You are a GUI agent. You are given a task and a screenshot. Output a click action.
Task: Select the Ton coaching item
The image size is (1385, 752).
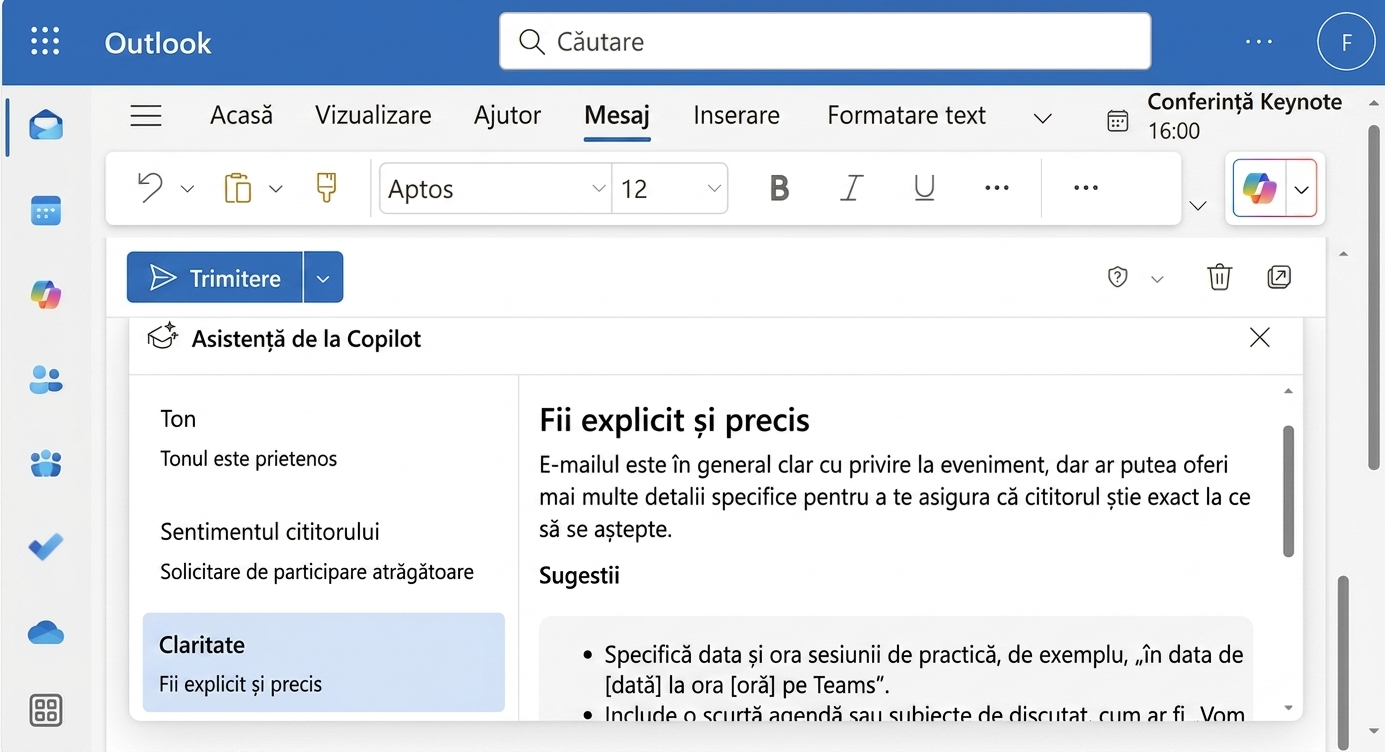[324, 438]
